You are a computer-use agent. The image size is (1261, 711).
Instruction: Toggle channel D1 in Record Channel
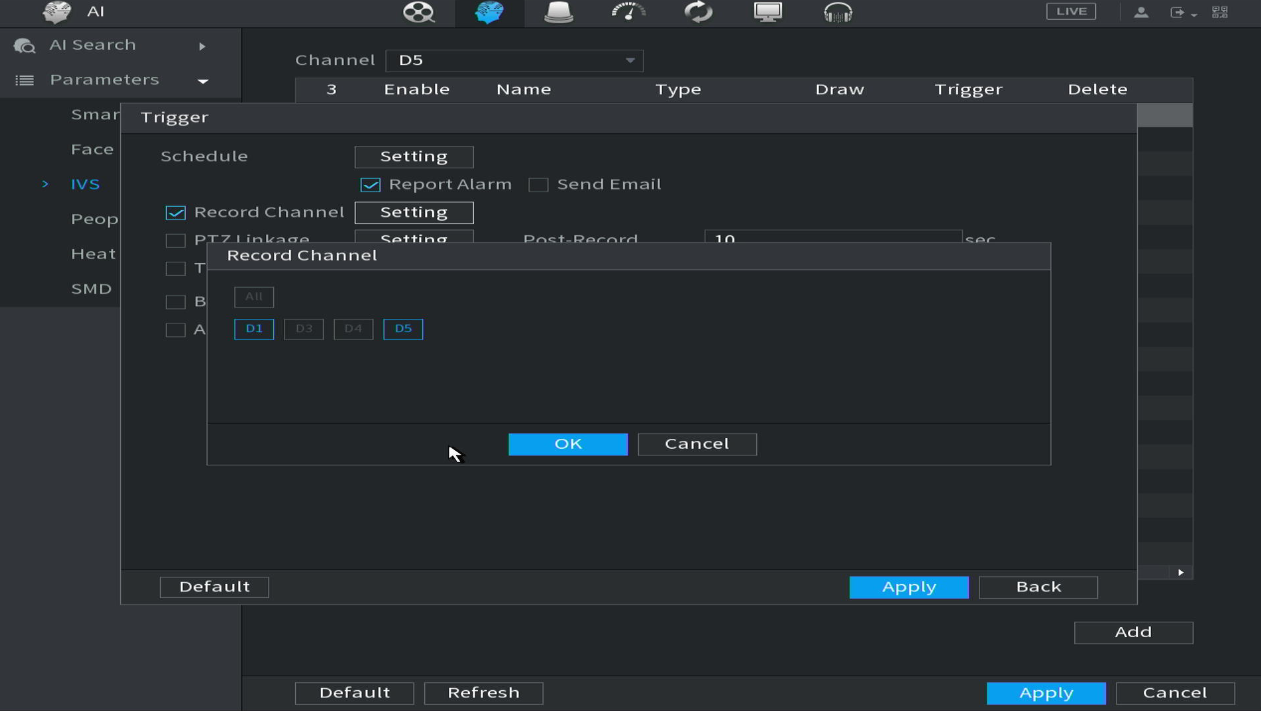point(254,329)
